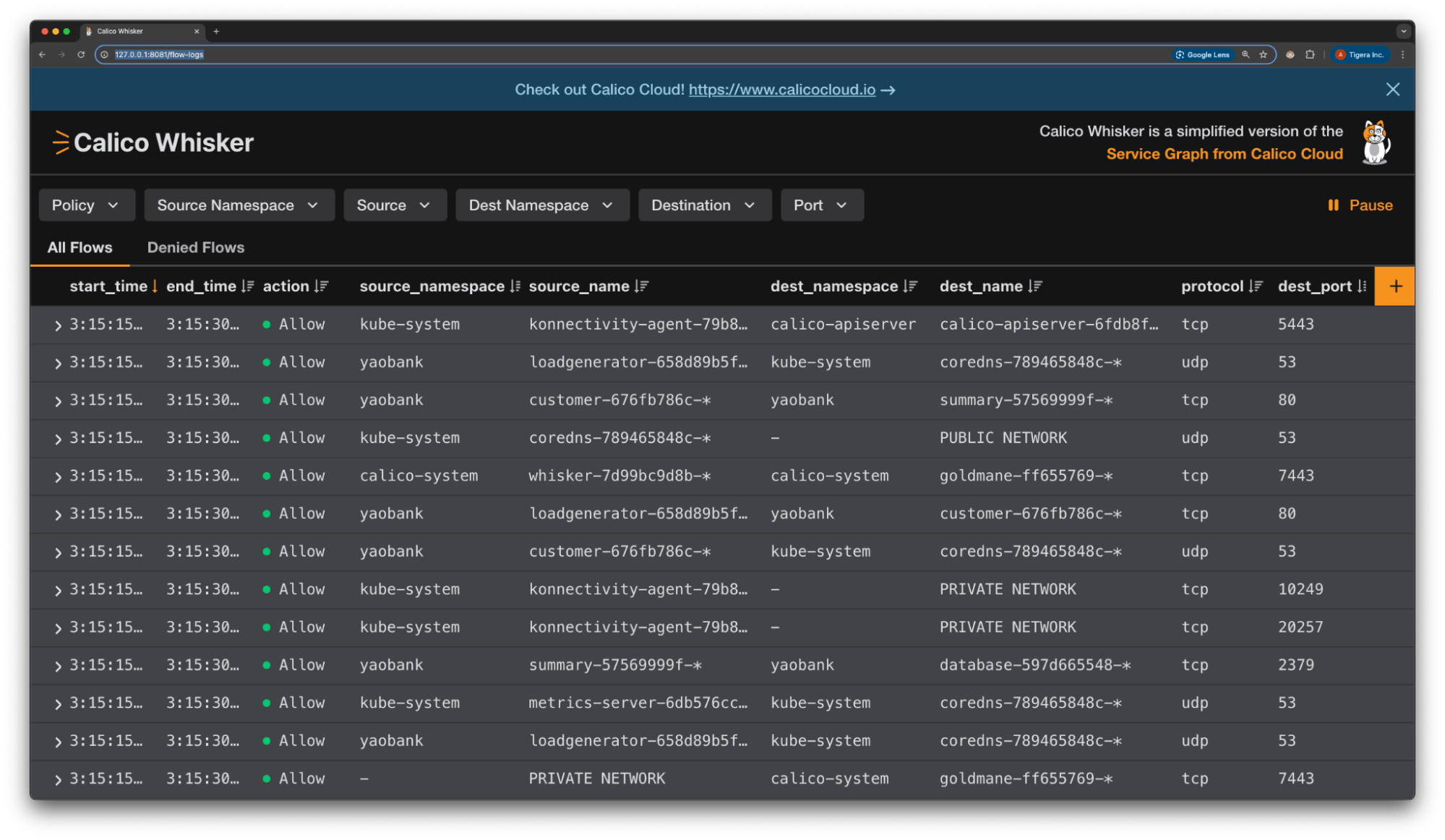Open the Source Namespace filter
Image resolution: width=1445 pixels, height=840 pixels.
click(239, 205)
